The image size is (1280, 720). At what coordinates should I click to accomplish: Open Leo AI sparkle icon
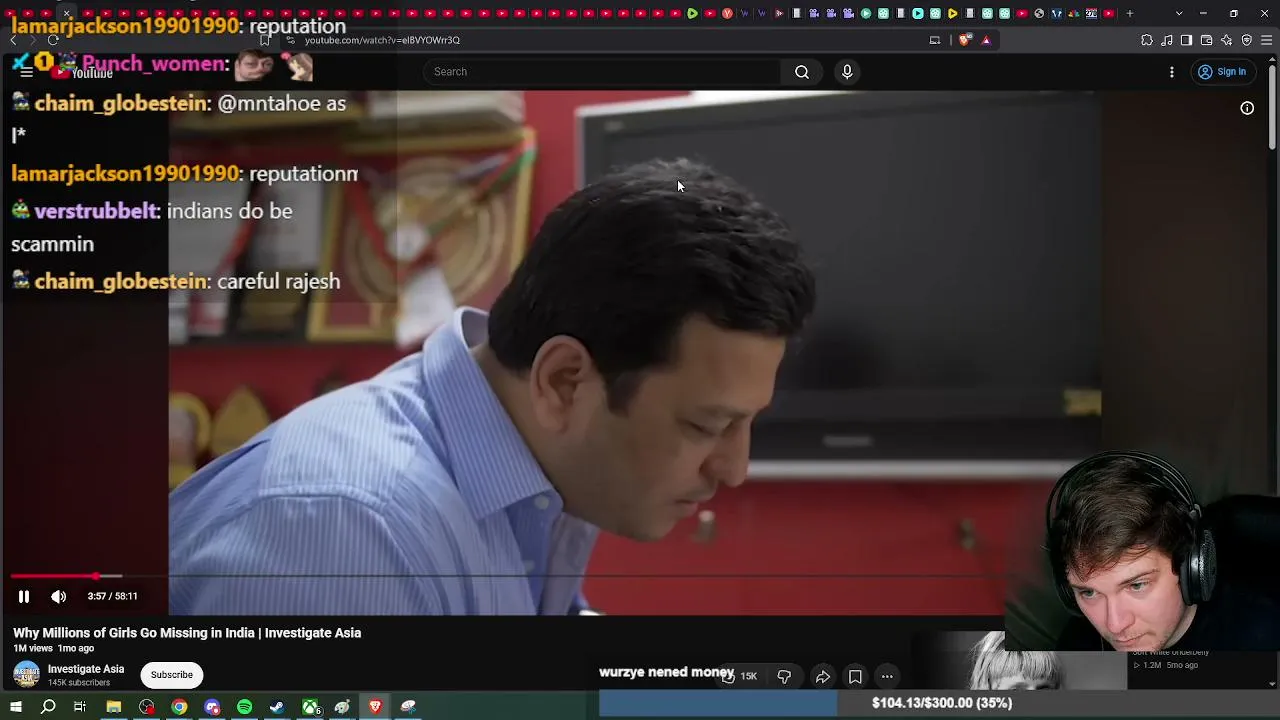1226,40
